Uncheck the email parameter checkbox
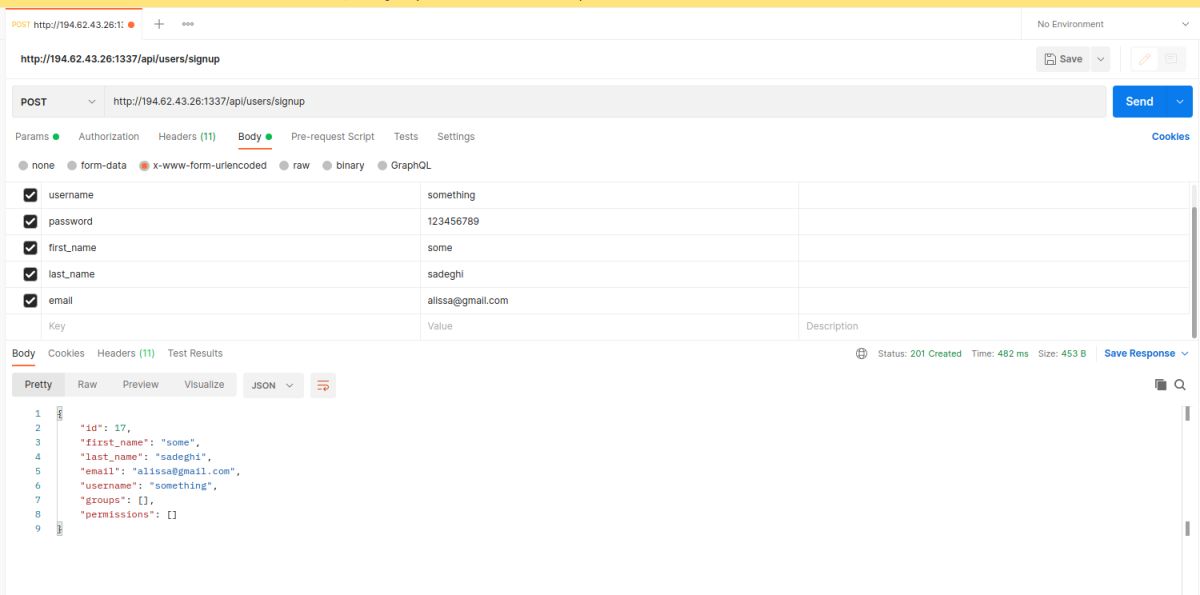This screenshot has height=595, width=1200. [x=30, y=300]
